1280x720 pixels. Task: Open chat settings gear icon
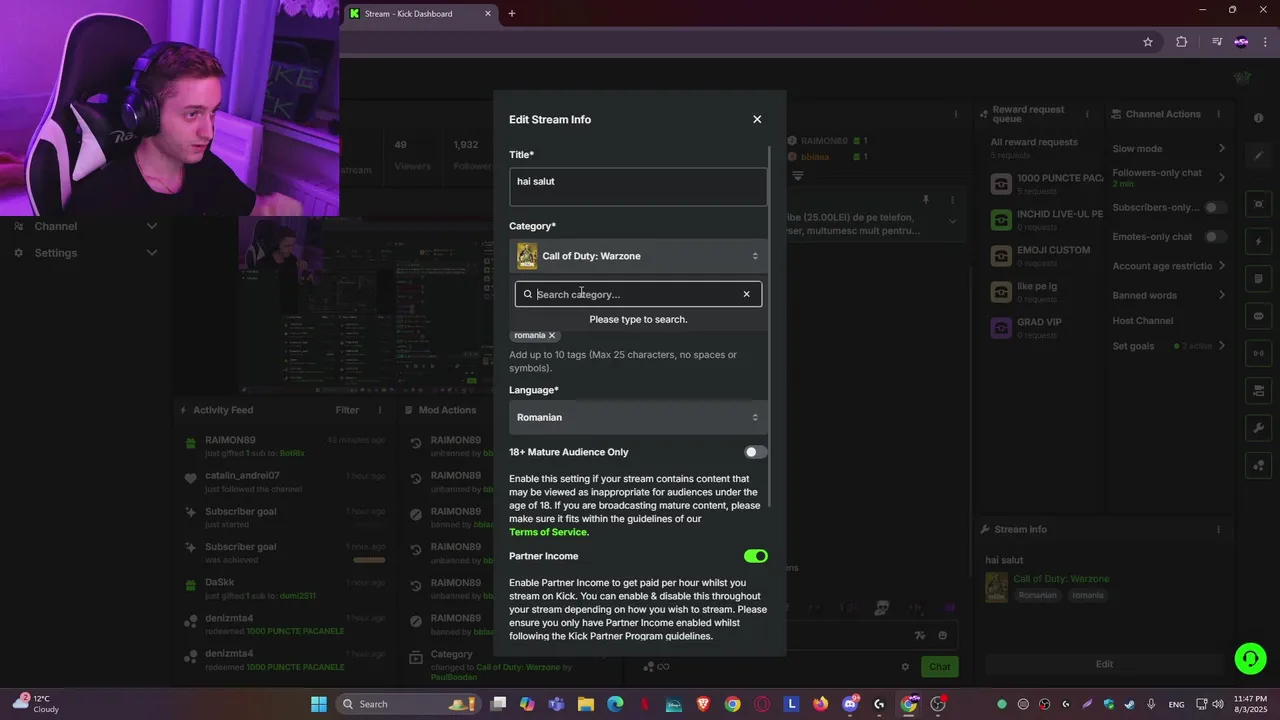(905, 667)
